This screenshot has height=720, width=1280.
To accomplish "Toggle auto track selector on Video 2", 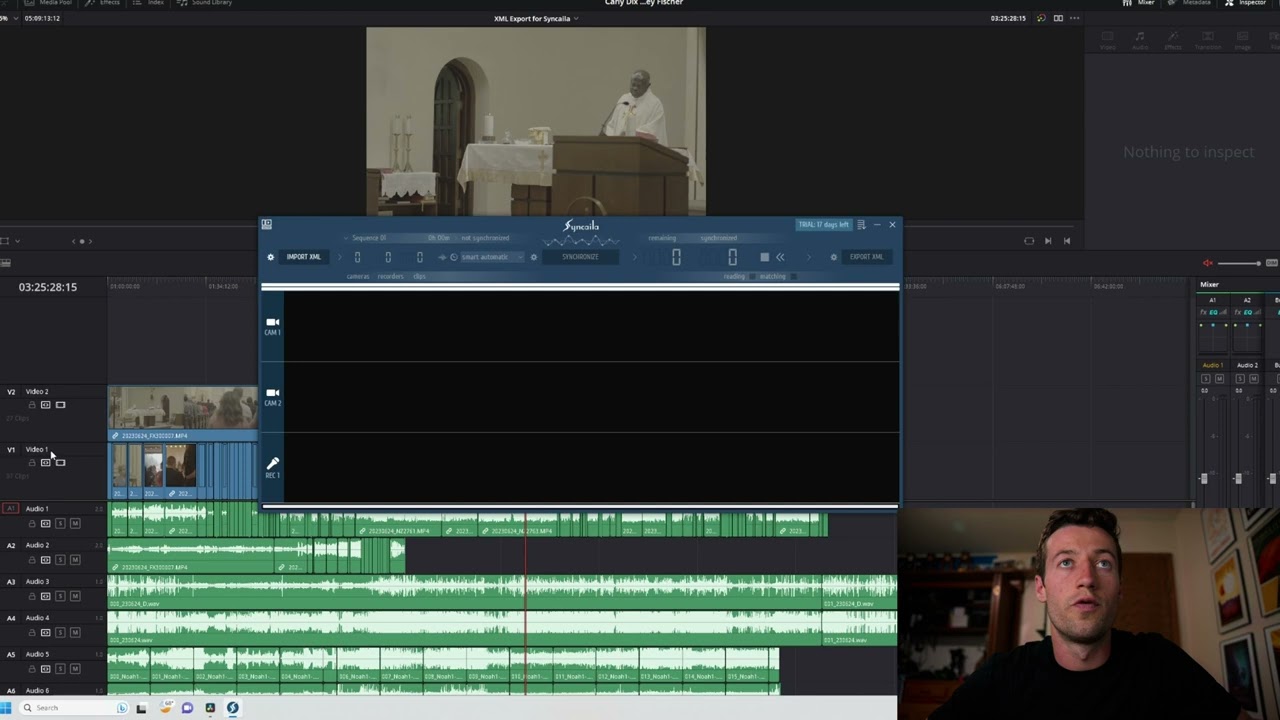I will point(45,405).
